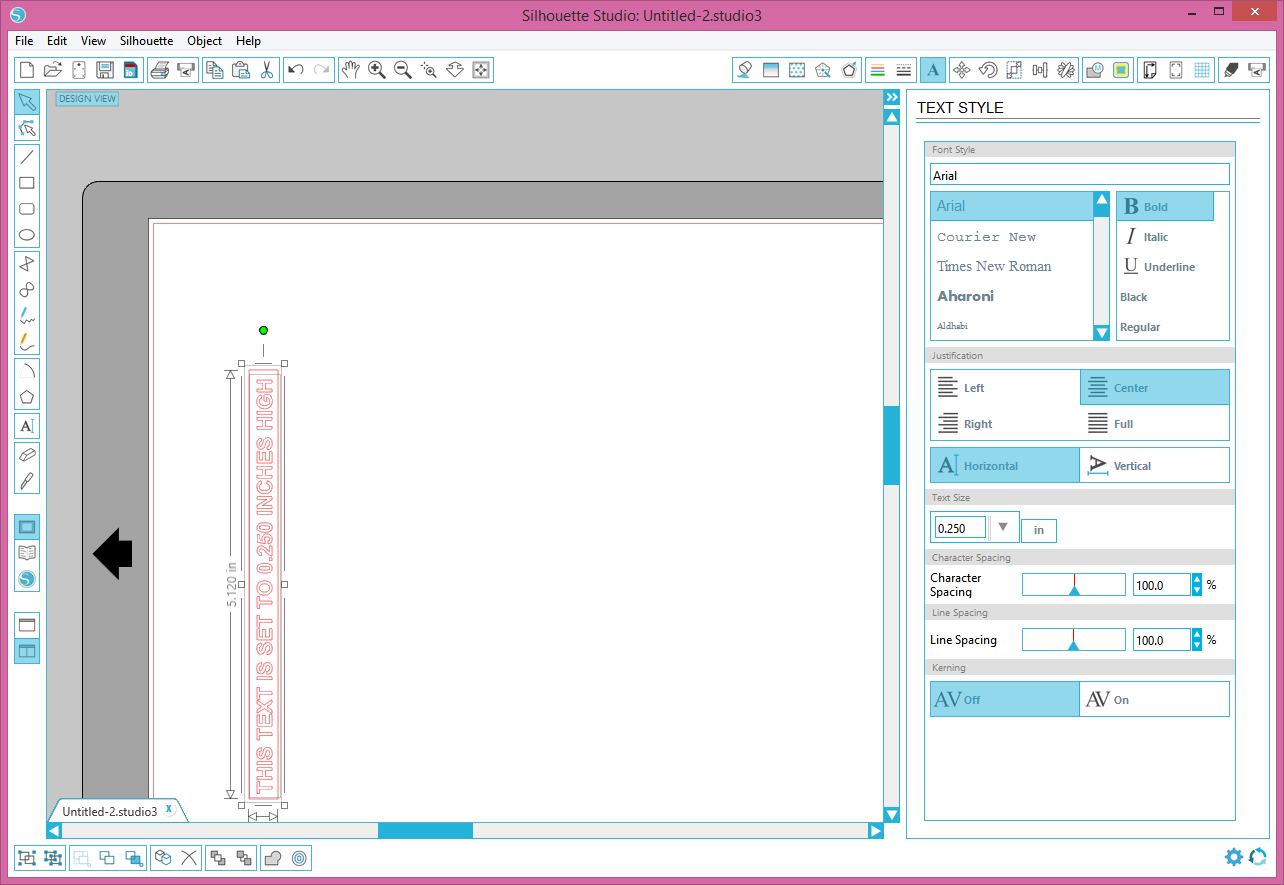Image resolution: width=1284 pixels, height=885 pixels.
Task: Switch text orientation to Vertical
Action: click(1155, 466)
